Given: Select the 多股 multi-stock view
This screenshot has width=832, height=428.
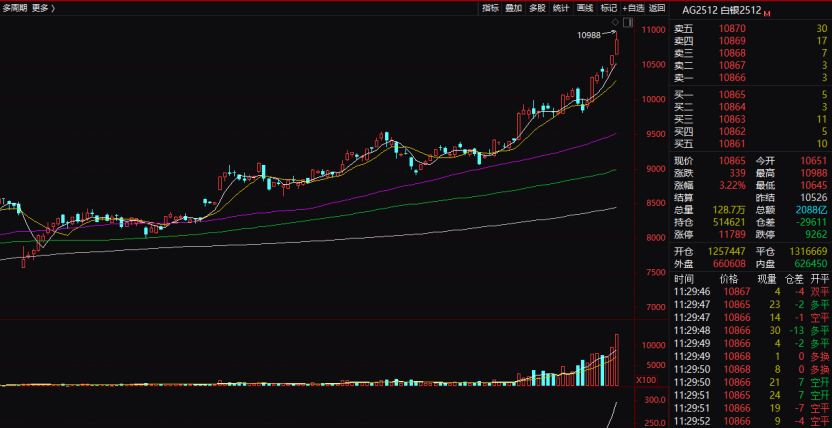Looking at the screenshot, I should pyautogui.click(x=537, y=8).
